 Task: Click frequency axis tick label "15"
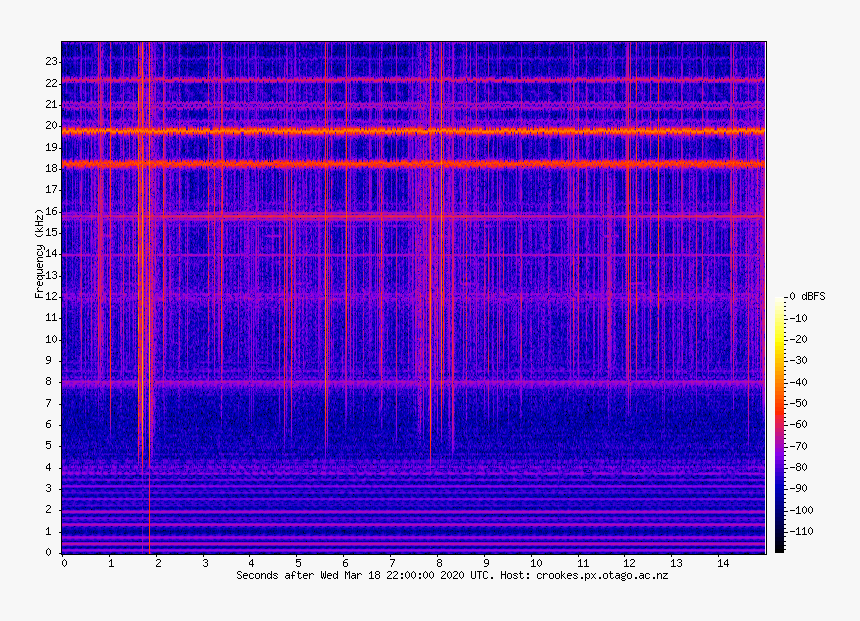coord(52,233)
